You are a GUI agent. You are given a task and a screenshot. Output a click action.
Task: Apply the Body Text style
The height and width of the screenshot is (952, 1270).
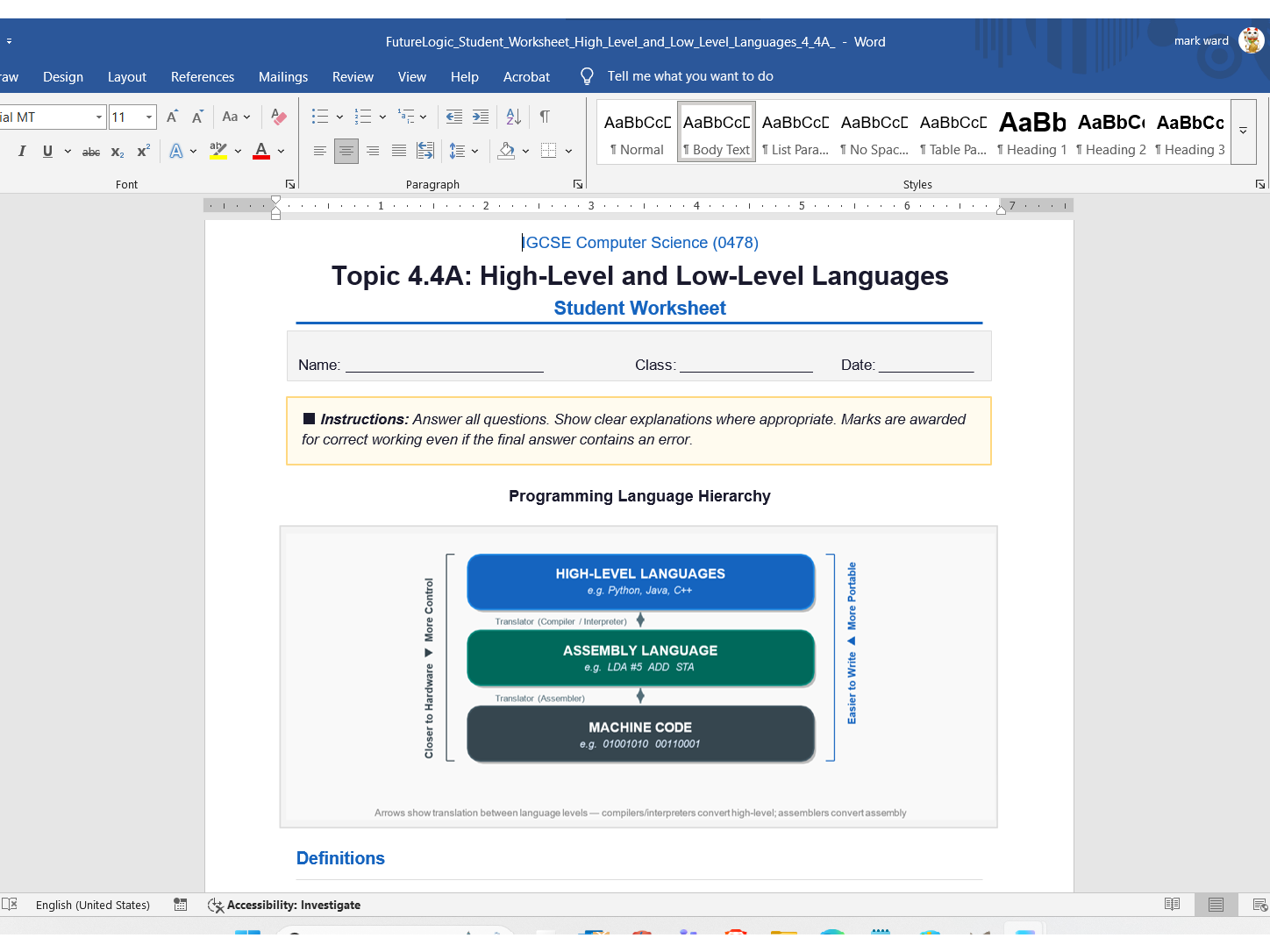coord(717,131)
